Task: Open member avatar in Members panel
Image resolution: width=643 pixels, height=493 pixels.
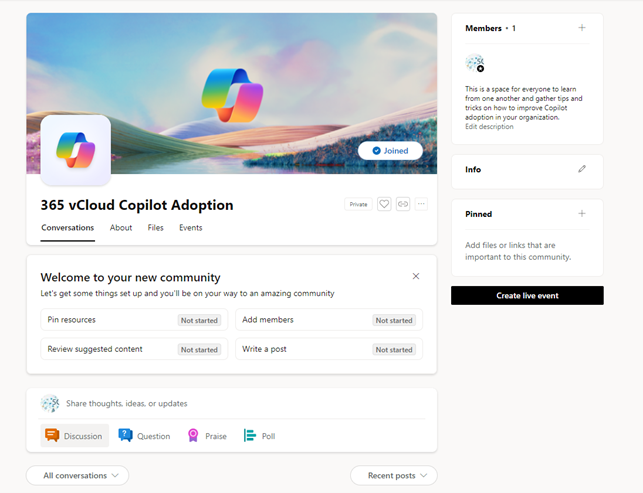Action: (474, 63)
